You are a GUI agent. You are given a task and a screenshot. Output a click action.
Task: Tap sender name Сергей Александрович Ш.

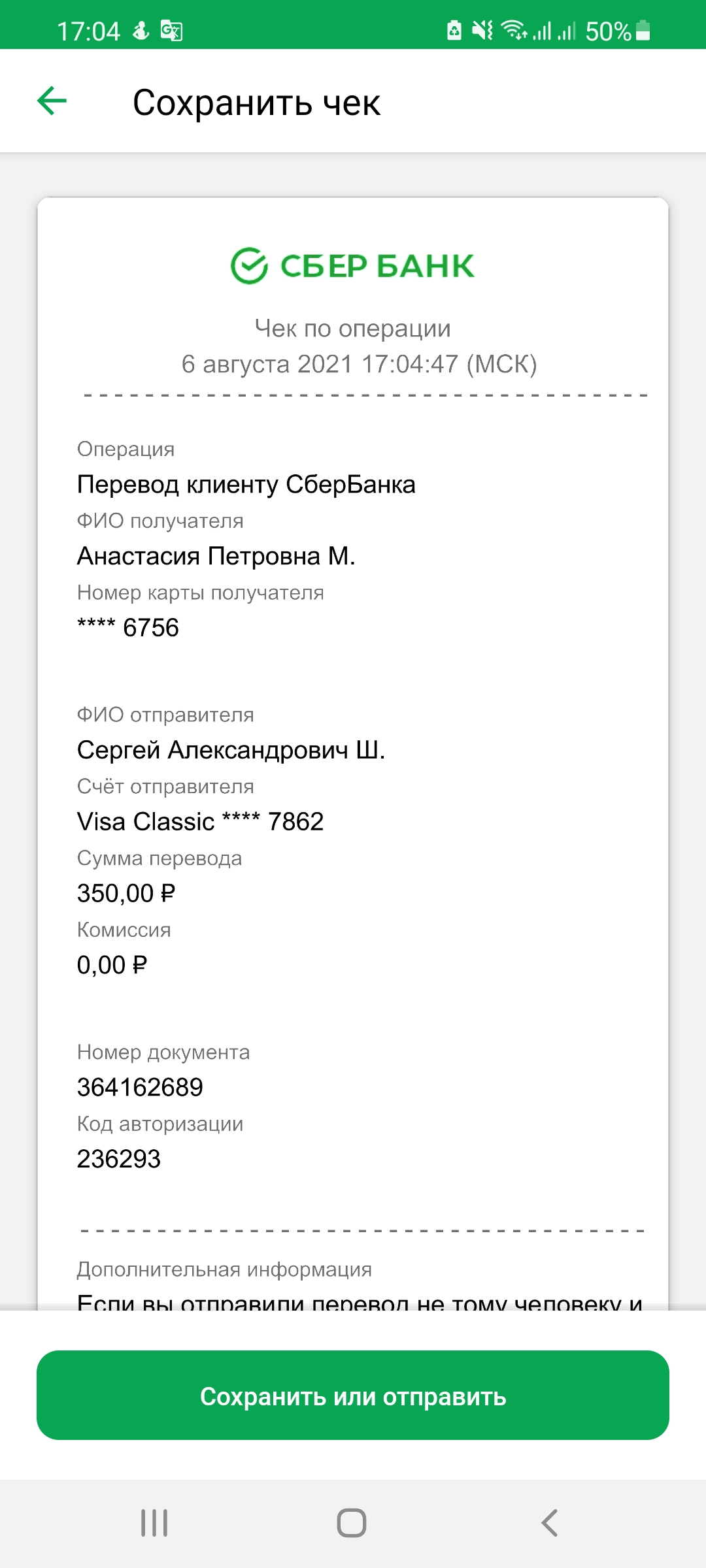click(x=231, y=750)
